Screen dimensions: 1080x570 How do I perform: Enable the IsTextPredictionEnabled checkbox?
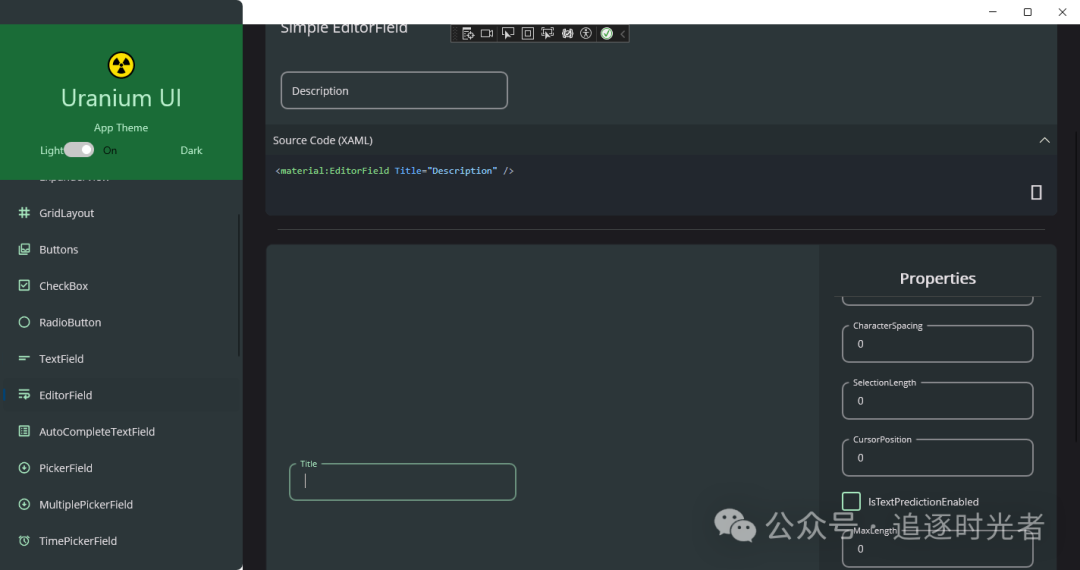[x=851, y=501]
